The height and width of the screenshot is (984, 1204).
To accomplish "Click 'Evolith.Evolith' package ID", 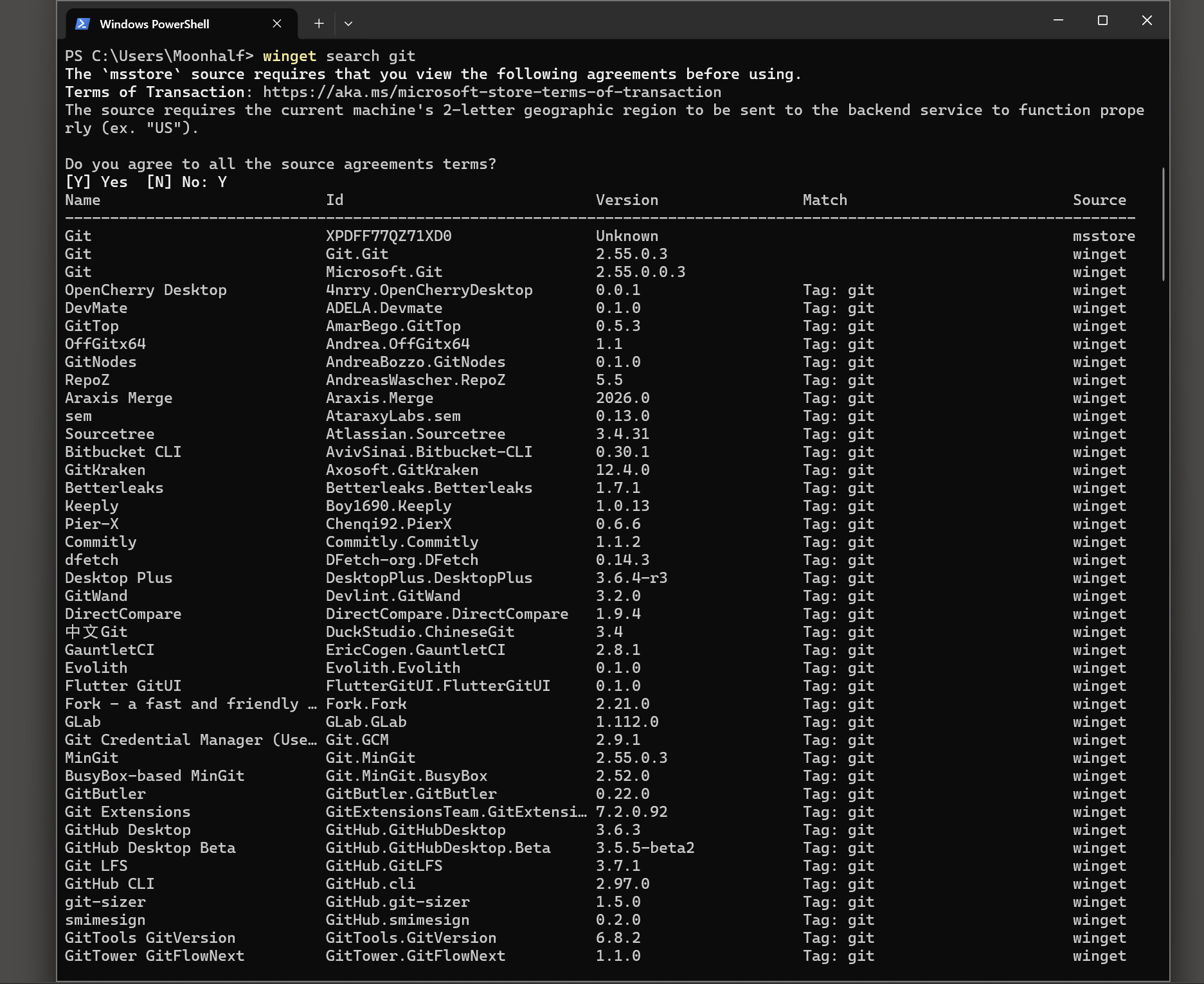I will coord(393,668).
